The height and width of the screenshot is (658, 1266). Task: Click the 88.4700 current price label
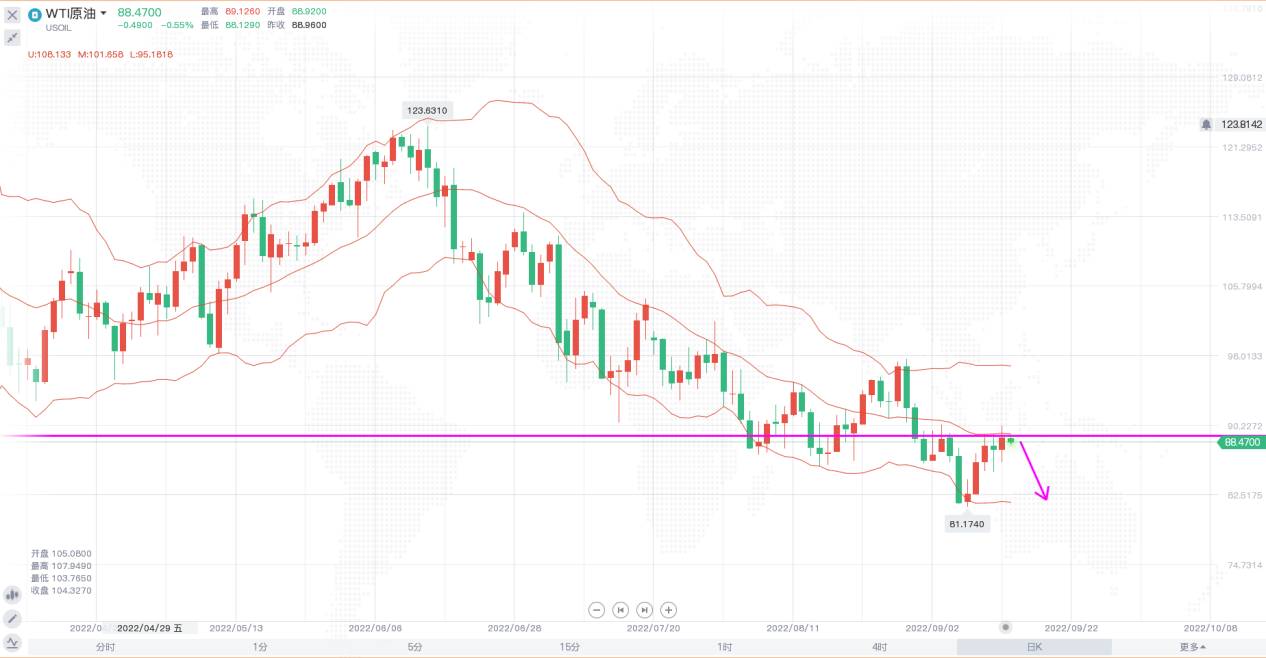point(1240,442)
